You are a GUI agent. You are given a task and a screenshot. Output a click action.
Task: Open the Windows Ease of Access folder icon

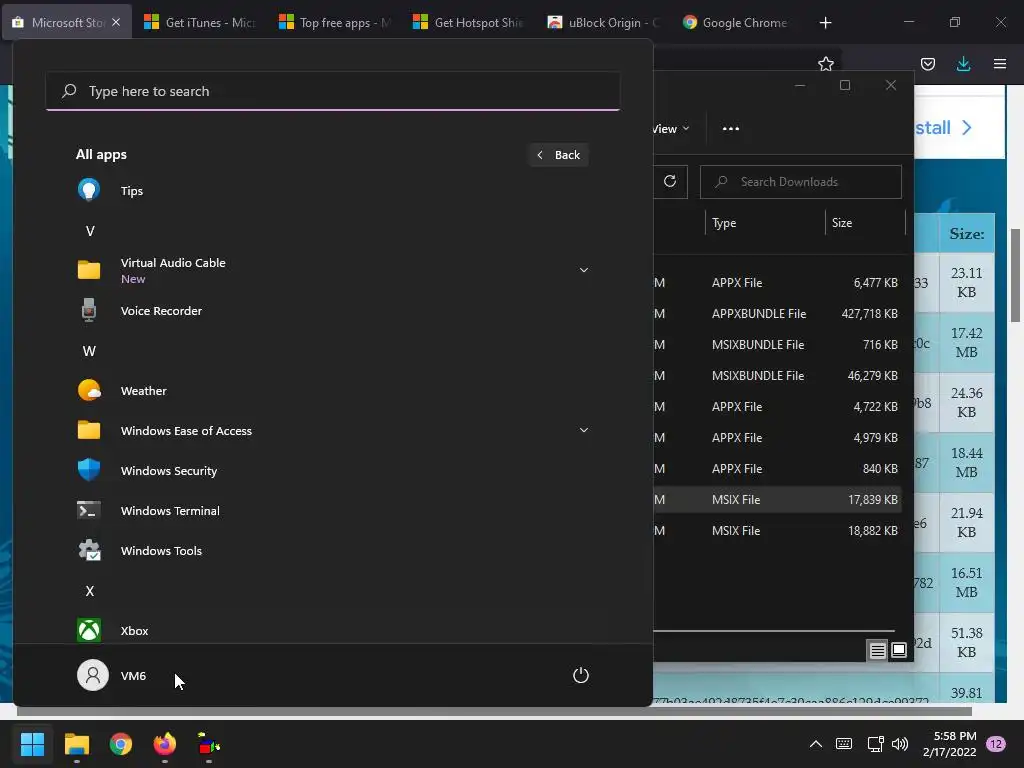(89, 430)
